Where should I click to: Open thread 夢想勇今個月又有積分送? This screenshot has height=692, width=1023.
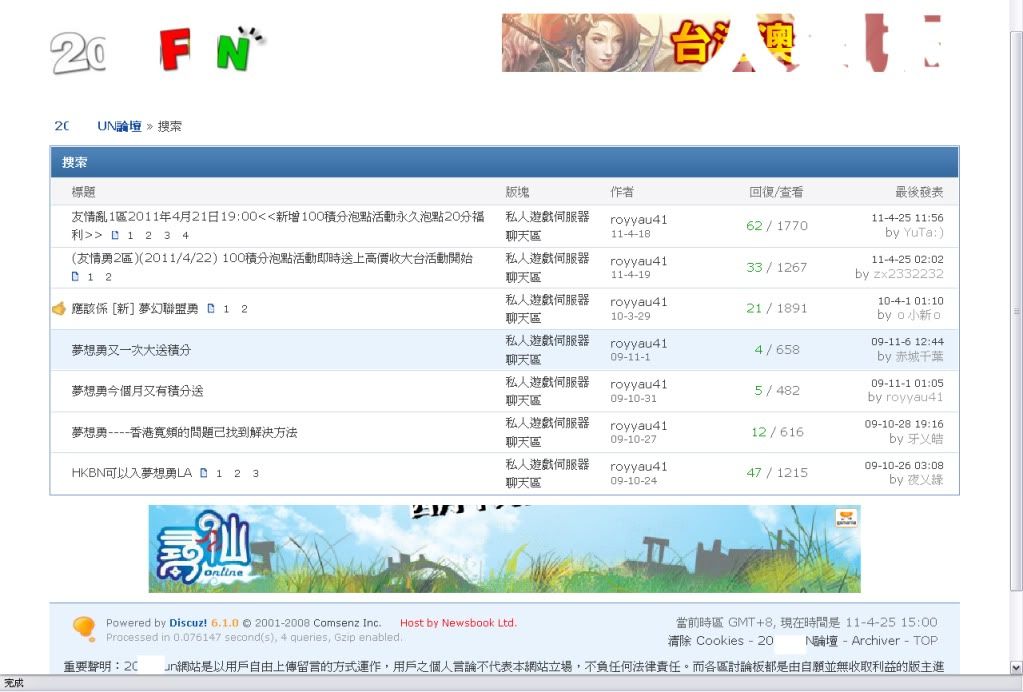(x=137, y=391)
